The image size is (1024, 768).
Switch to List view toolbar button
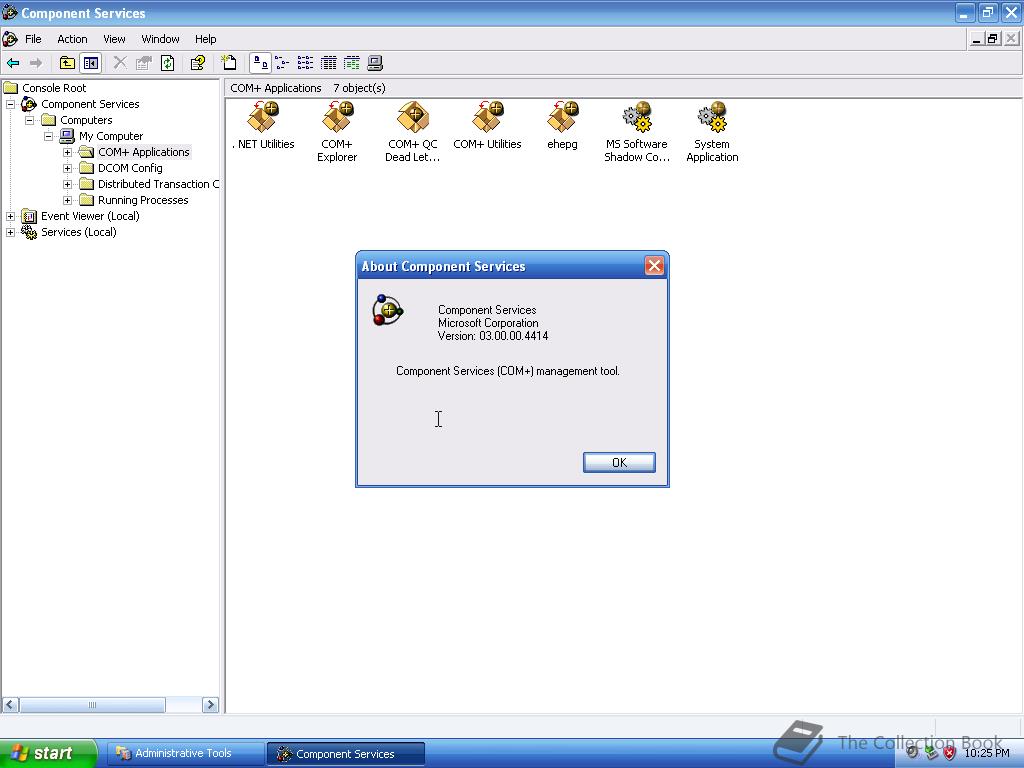point(305,63)
